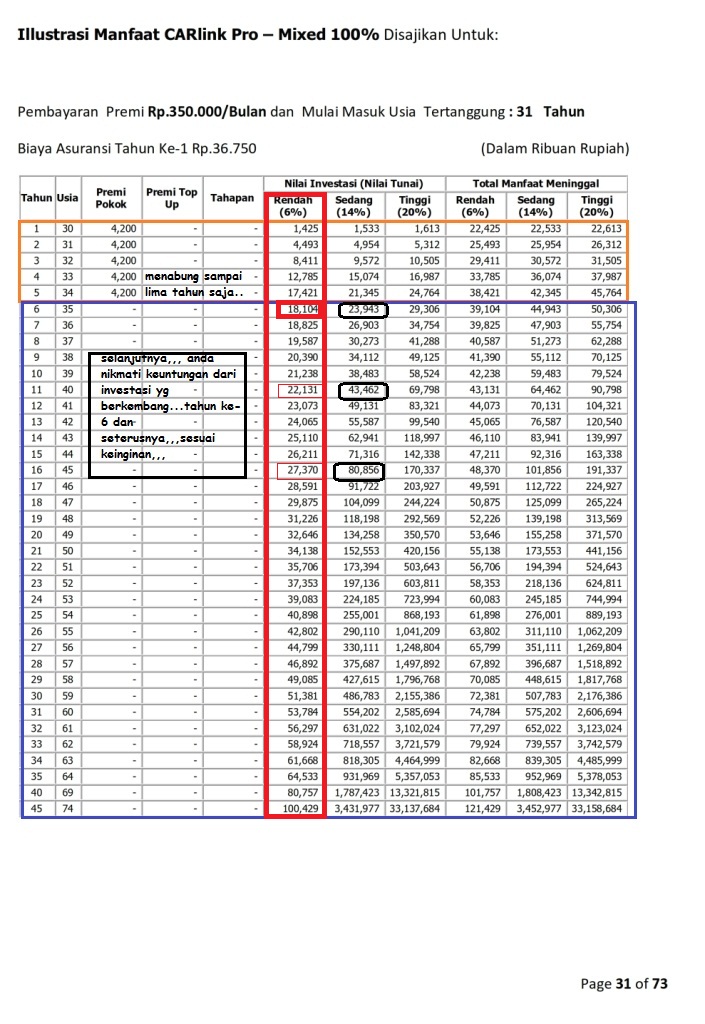The width and height of the screenshot is (705, 1024).
Task: Click the "(Dalam Ribuan Rupiah)" note
Action: [x=555, y=148]
